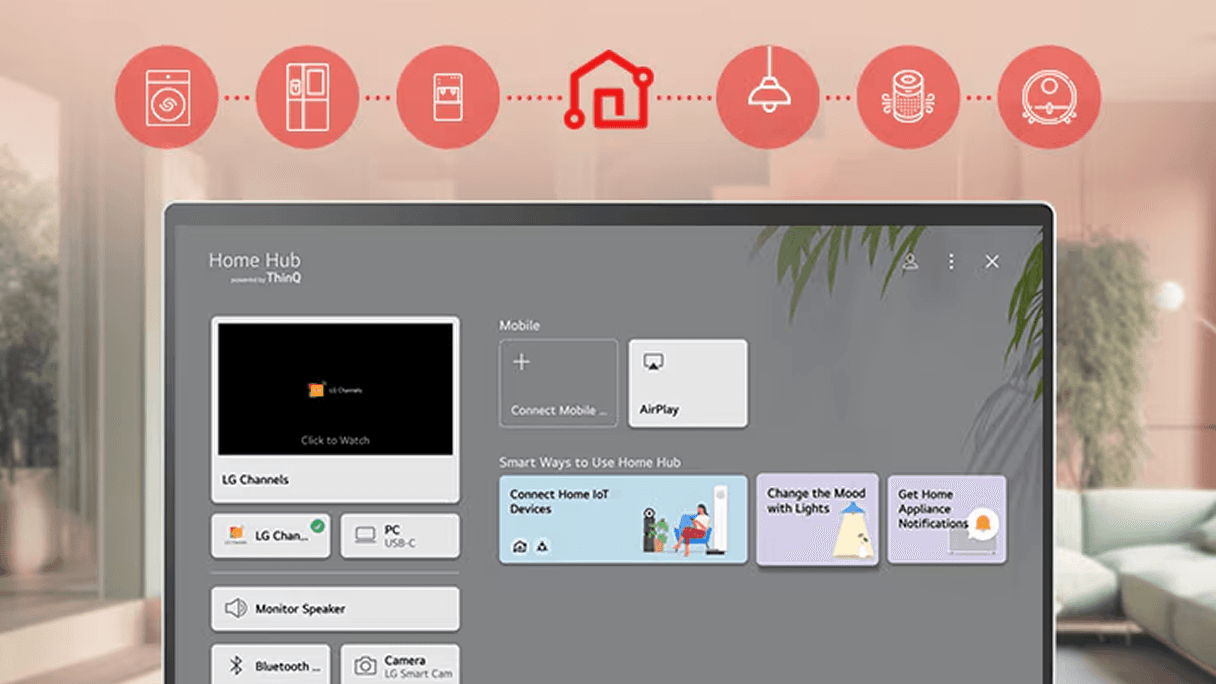Select the refrigerator icon in top row
Viewport: 1216px width, 684px height.
307,98
